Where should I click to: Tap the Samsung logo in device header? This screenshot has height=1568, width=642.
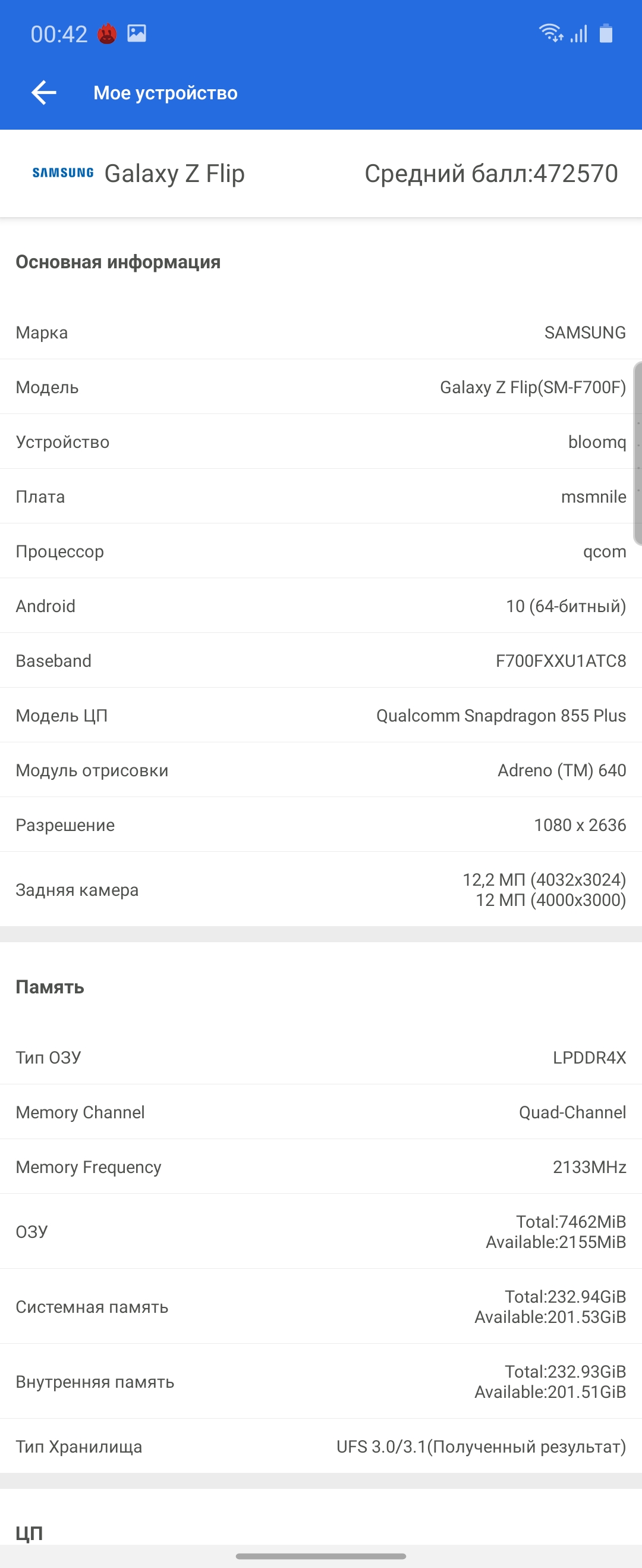(62, 174)
